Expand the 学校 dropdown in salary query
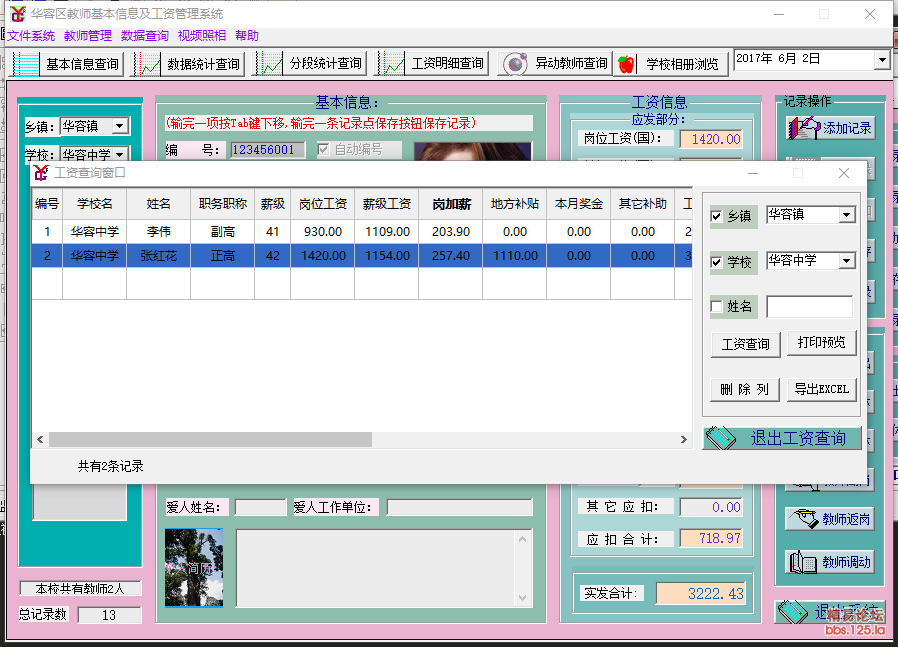The width and height of the screenshot is (898, 647). click(x=847, y=261)
